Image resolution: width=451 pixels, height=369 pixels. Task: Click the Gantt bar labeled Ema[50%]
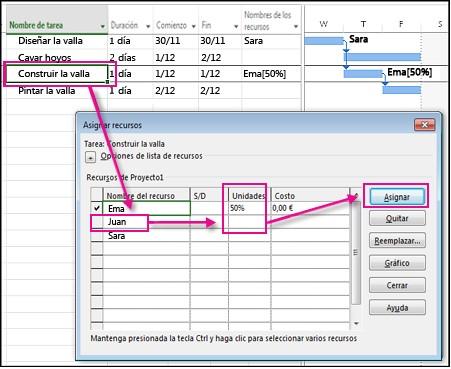click(363, 74)
